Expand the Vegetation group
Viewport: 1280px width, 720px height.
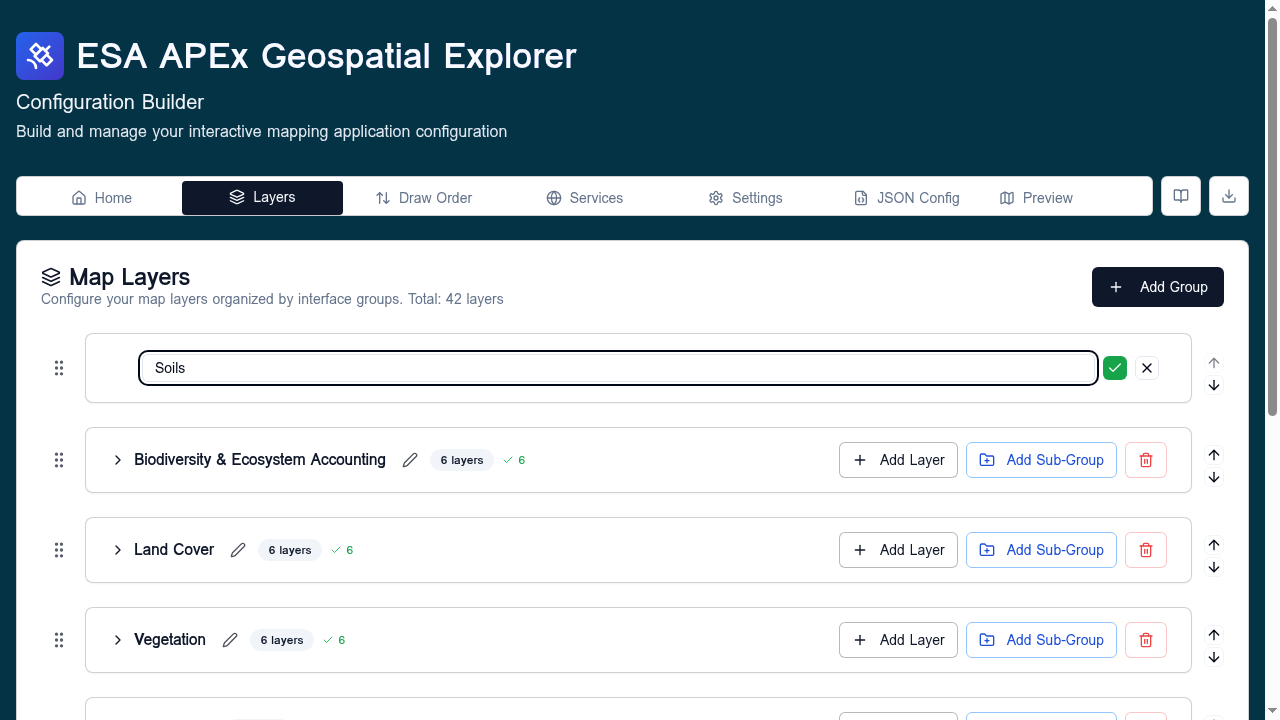tap(117, 640)
